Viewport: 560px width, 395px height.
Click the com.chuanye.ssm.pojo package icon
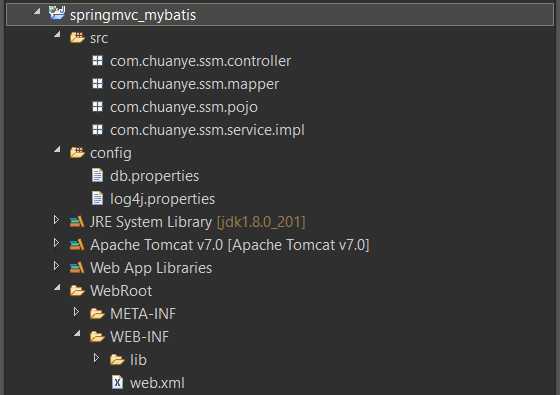click(98, 106)
